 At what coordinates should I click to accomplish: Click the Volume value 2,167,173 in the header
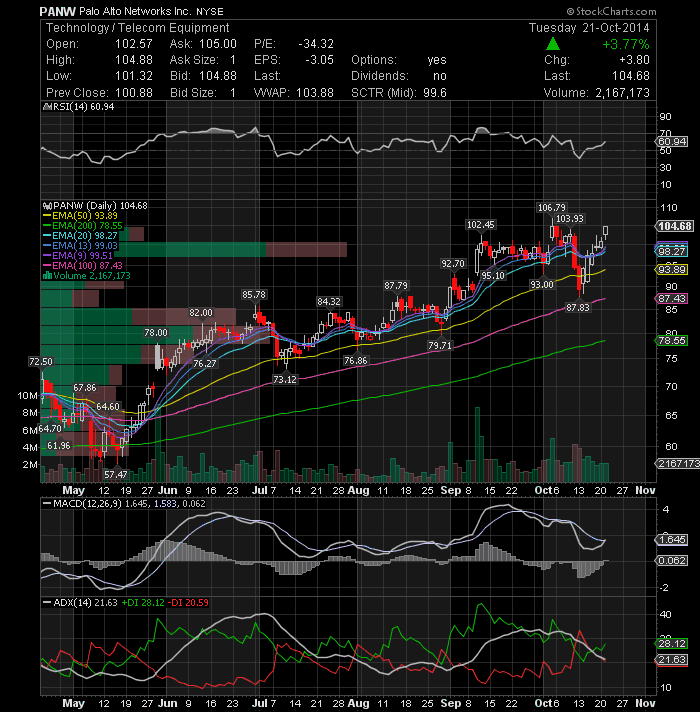click(x=622, y=93)
